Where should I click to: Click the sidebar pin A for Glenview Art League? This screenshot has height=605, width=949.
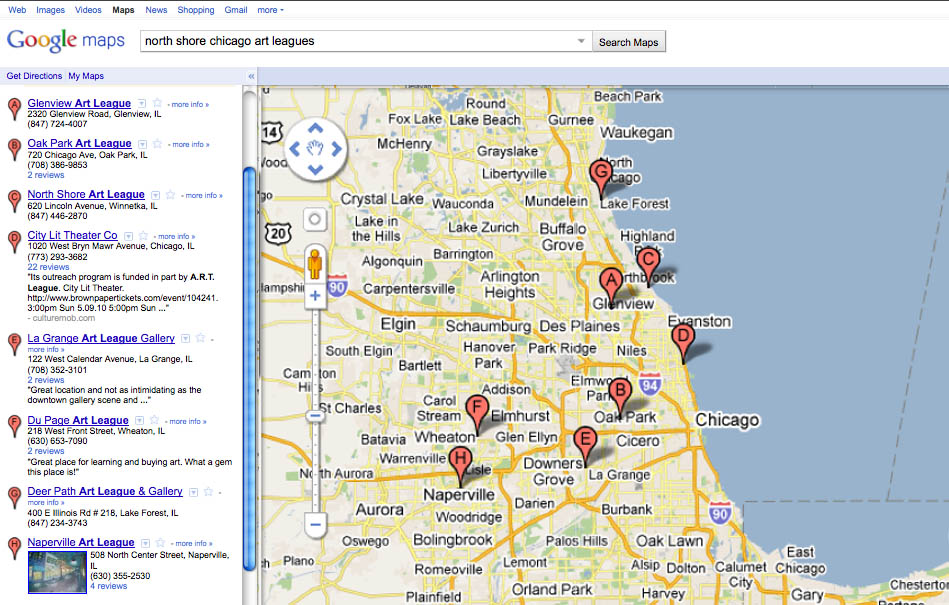click(15, 110)
